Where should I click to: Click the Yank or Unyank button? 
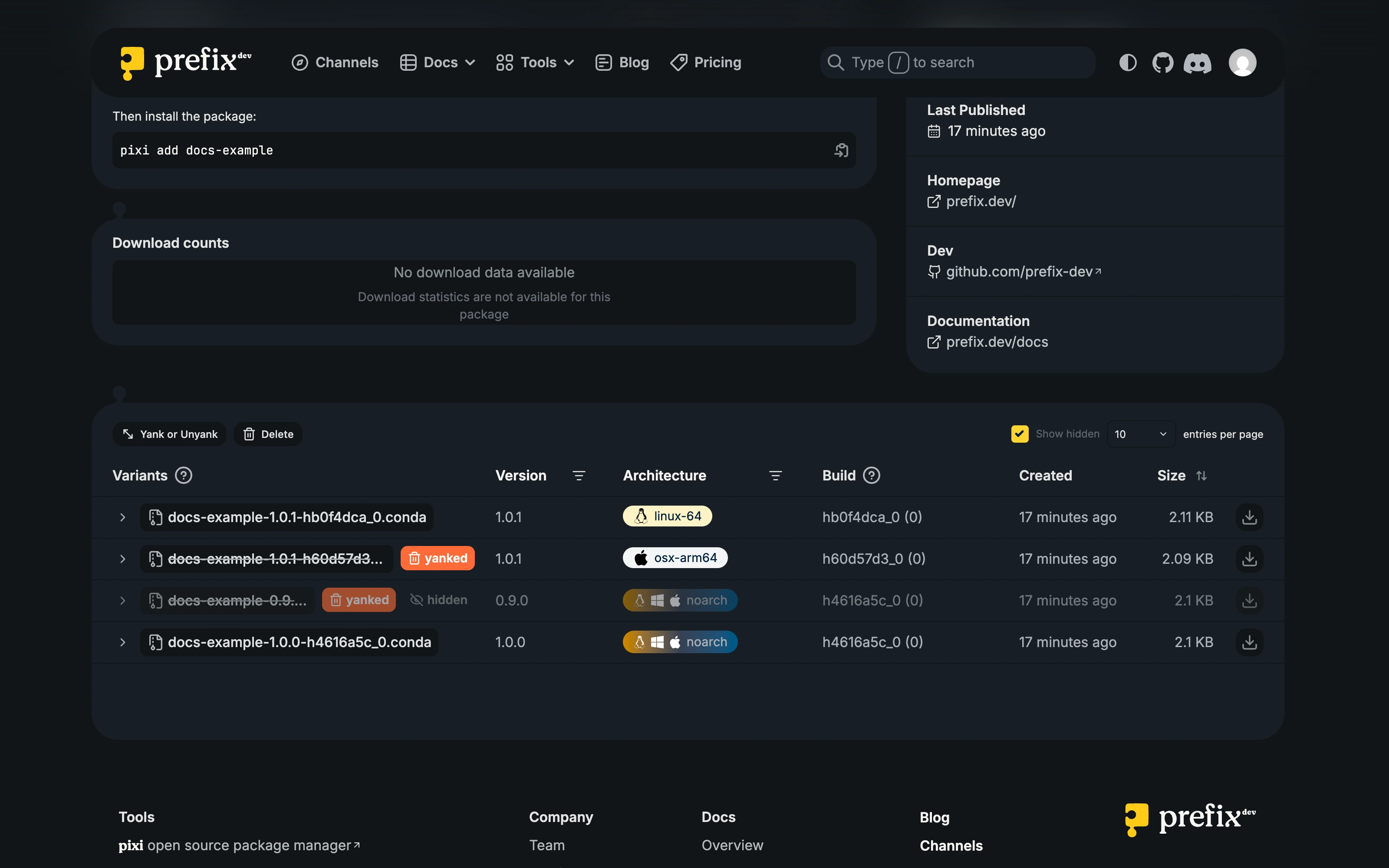(x=169, y=434)
